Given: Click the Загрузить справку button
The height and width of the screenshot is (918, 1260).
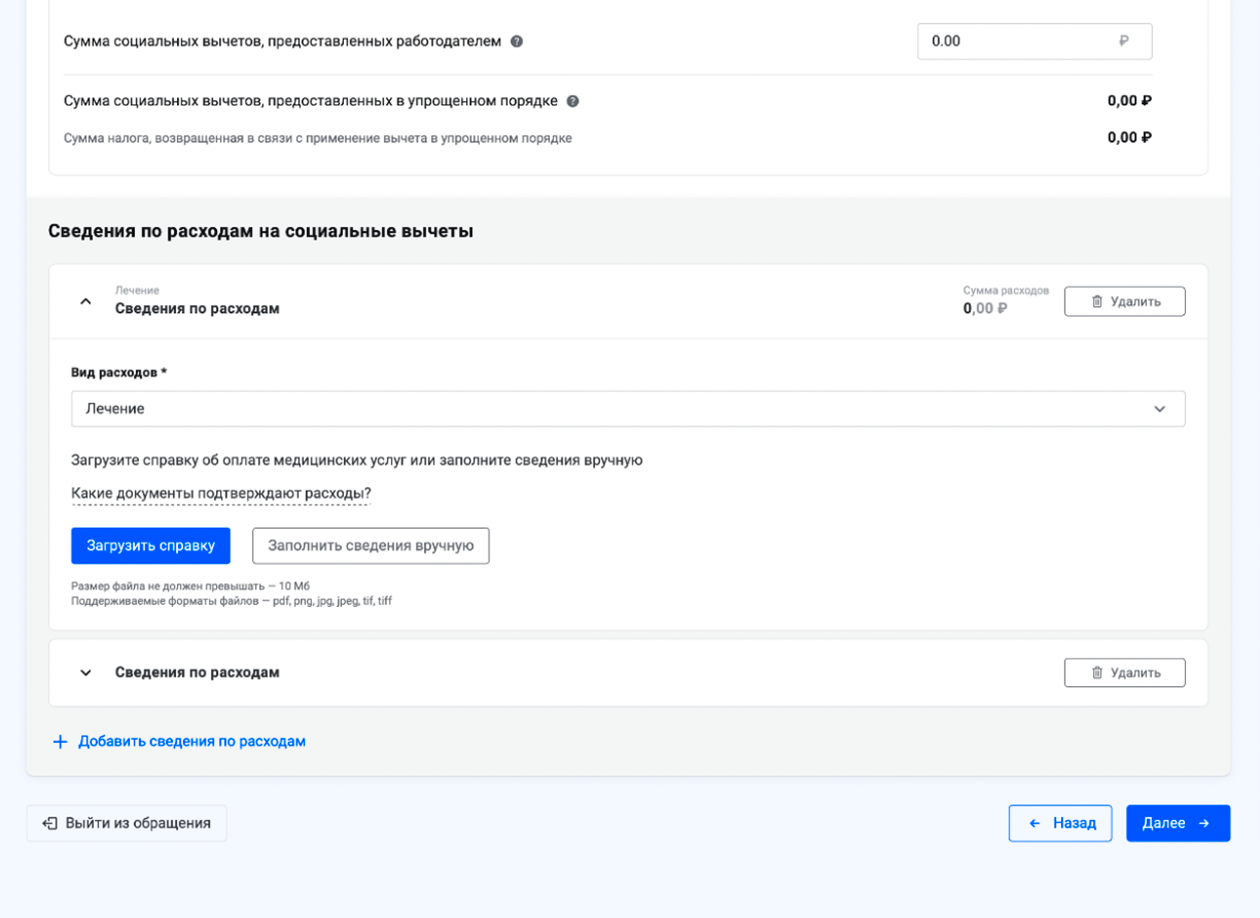Looking at the screenshot, I should (x=151, y=546).
